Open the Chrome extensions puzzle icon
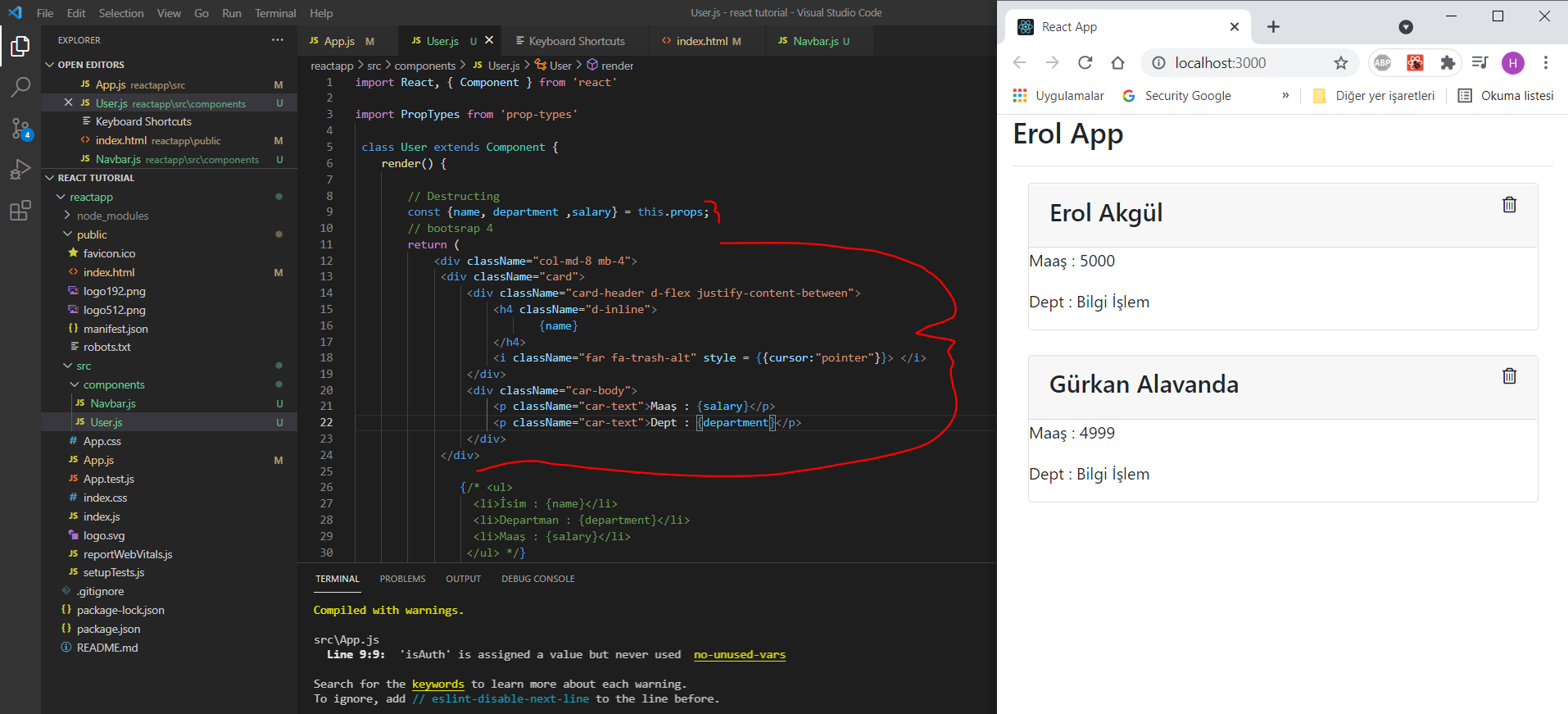The width and height of the screenshot is (1568, 714). (x=1448, y=63)
